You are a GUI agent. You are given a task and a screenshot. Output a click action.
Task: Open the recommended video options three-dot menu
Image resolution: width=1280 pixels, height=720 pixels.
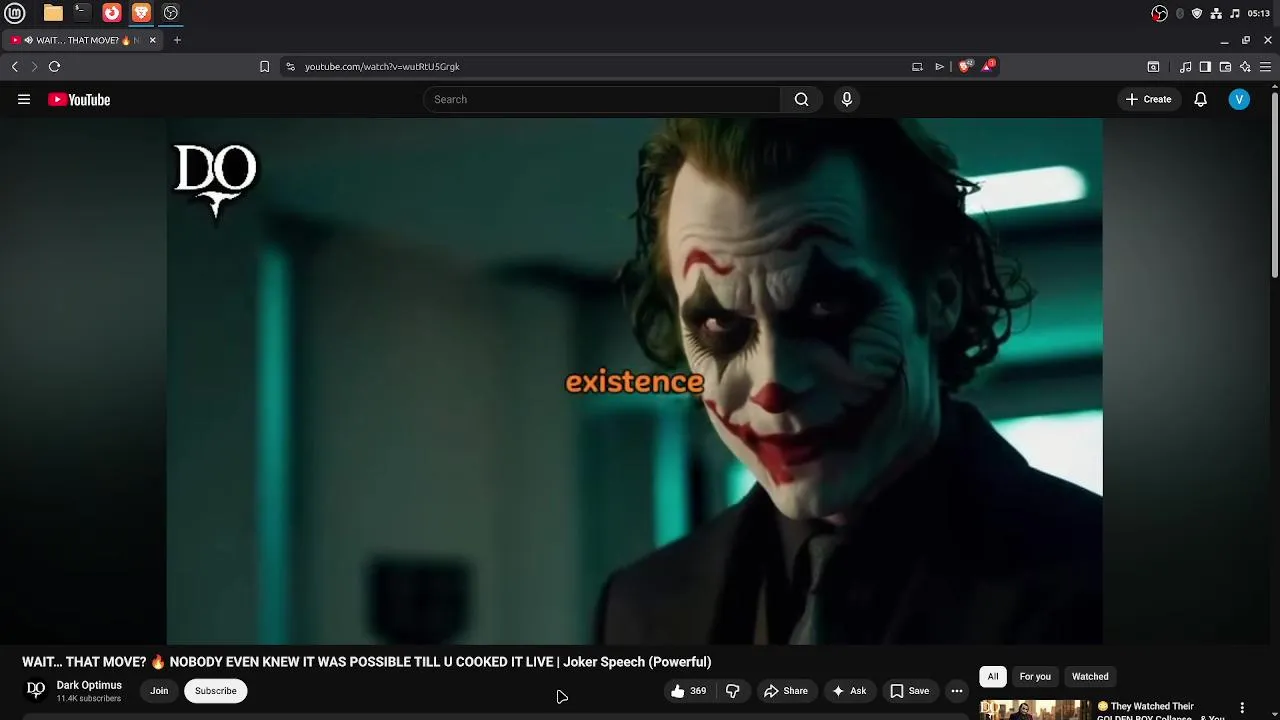[x=1242, y=707]
